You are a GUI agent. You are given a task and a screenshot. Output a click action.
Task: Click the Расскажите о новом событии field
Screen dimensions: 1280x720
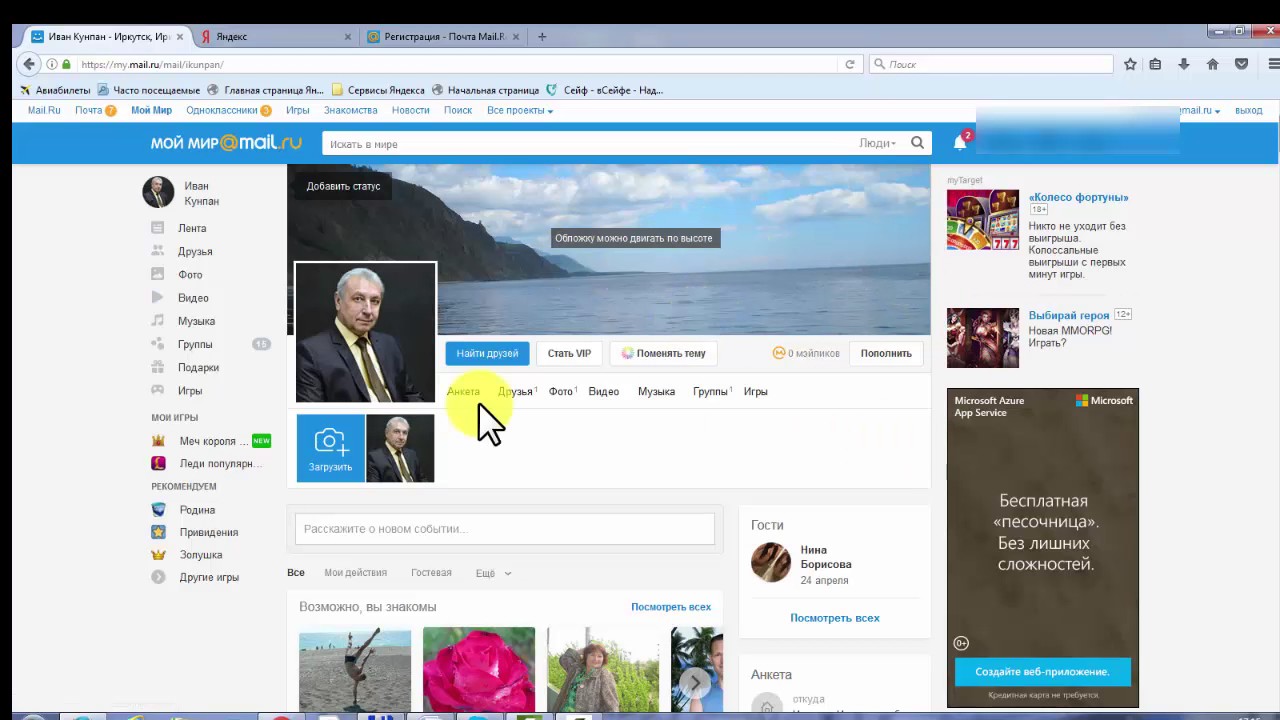click(505, 529)
